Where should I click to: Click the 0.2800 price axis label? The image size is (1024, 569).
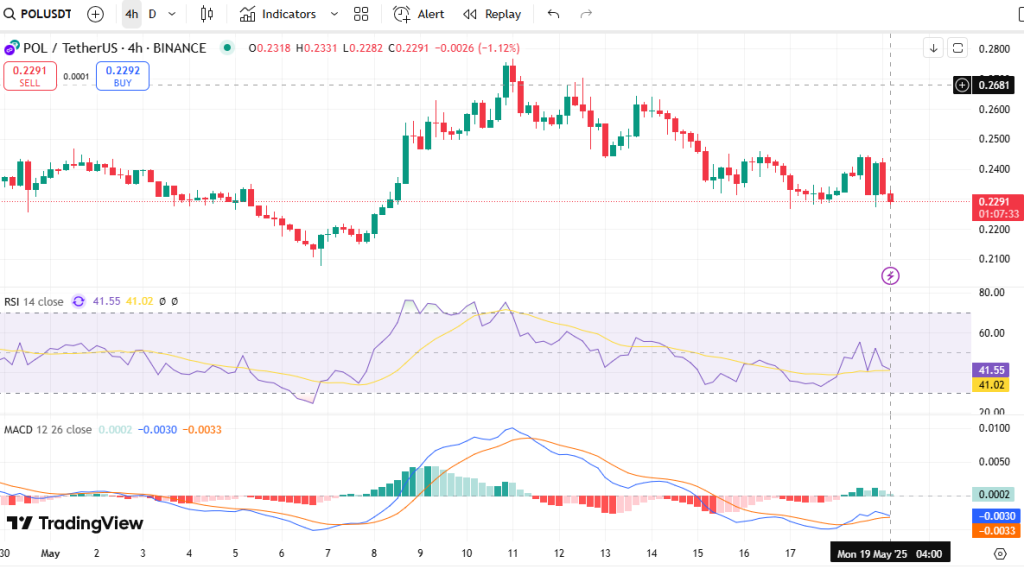(994, 49)
